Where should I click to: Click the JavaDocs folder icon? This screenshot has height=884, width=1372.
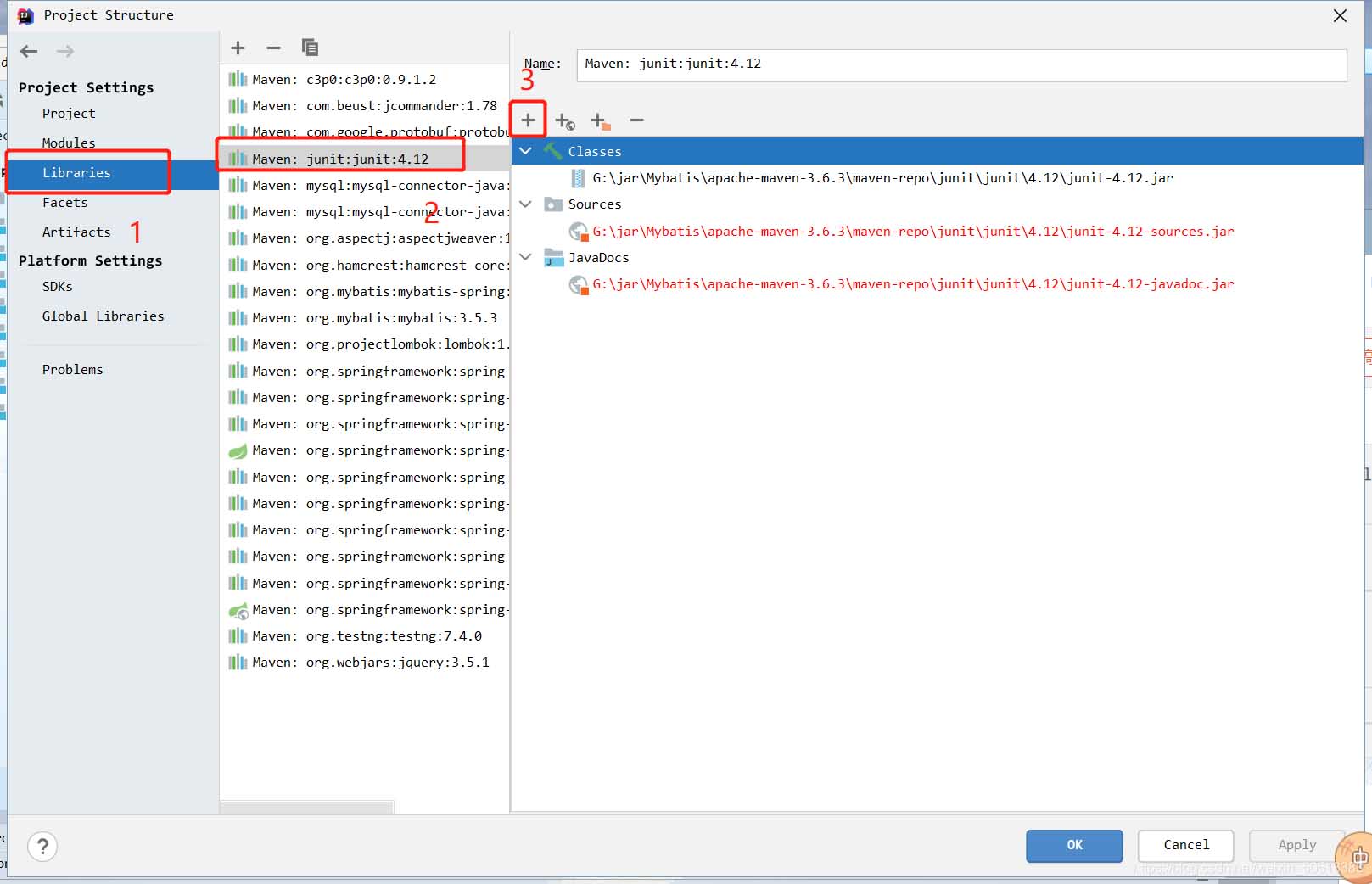(x=553, y=258)
